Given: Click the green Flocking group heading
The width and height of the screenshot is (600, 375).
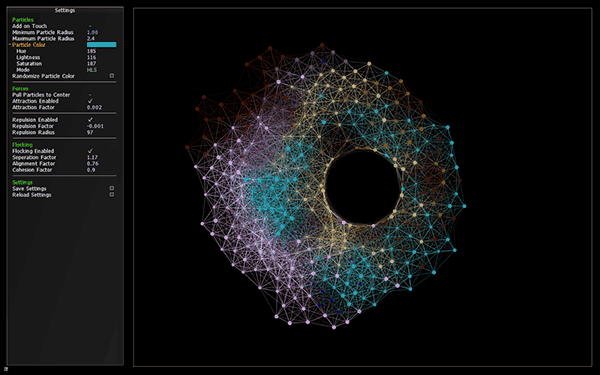Looking at the screenshot, I should coord(22,145).
